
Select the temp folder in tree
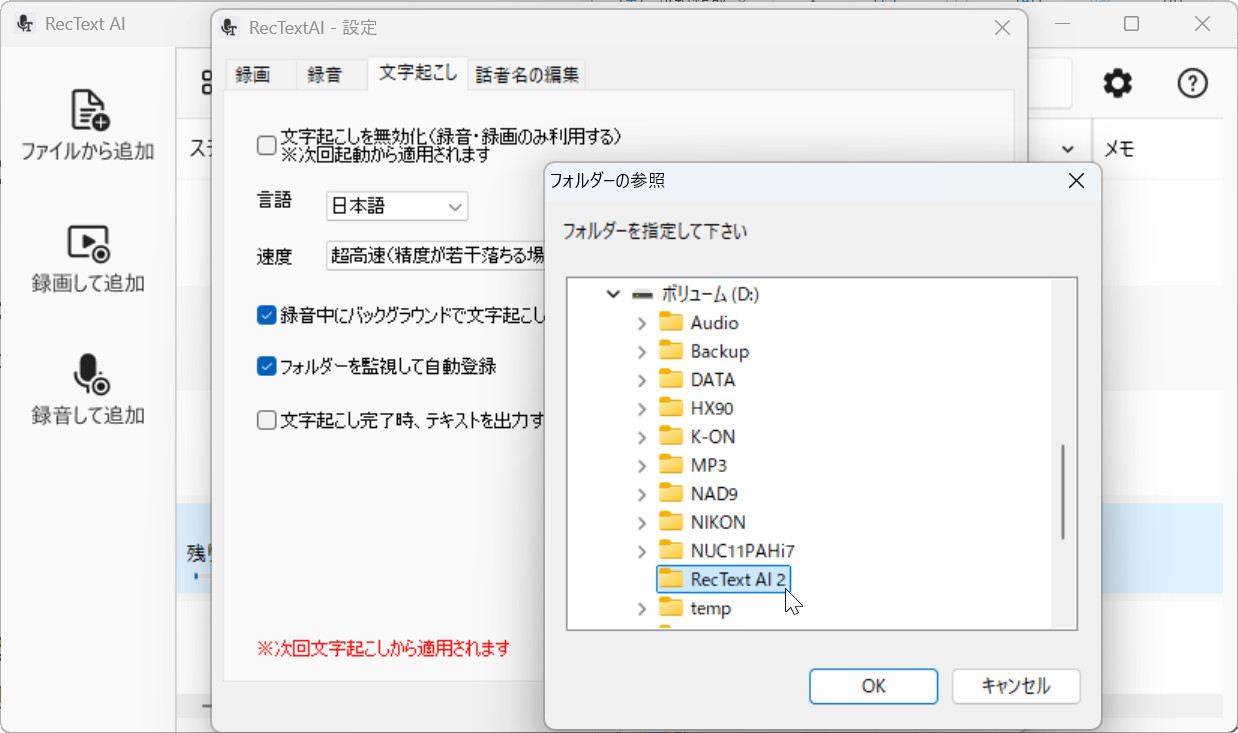(x=710, y=609)
